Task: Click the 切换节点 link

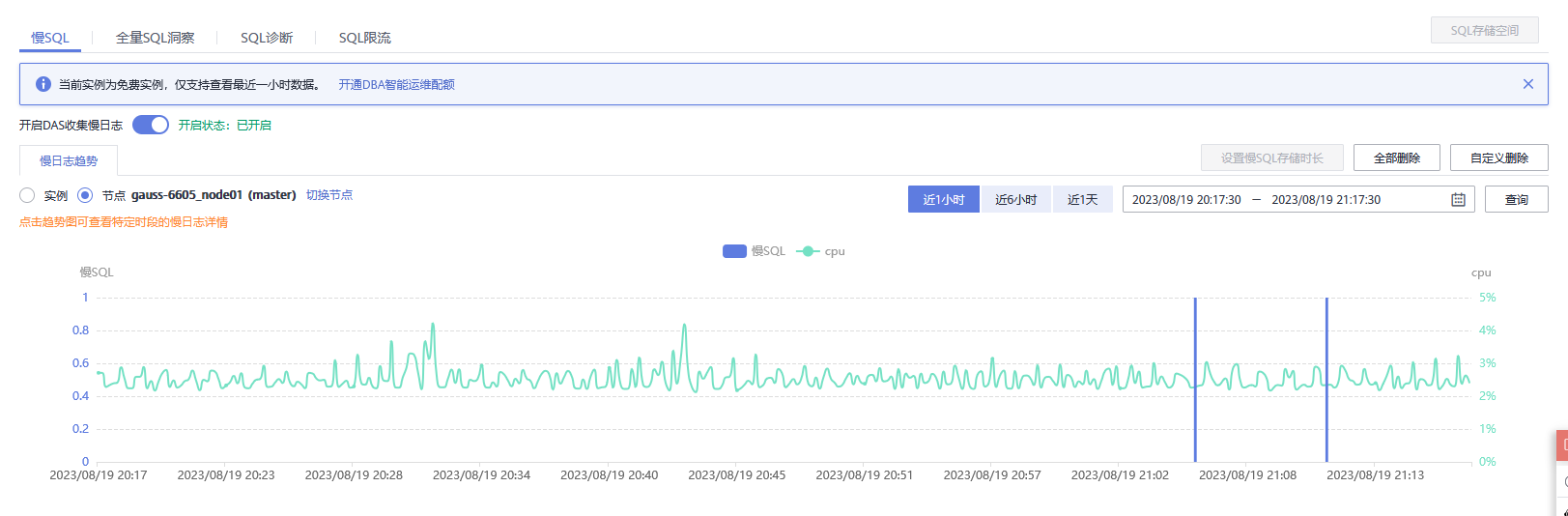Action: click(x=329, y=195)
